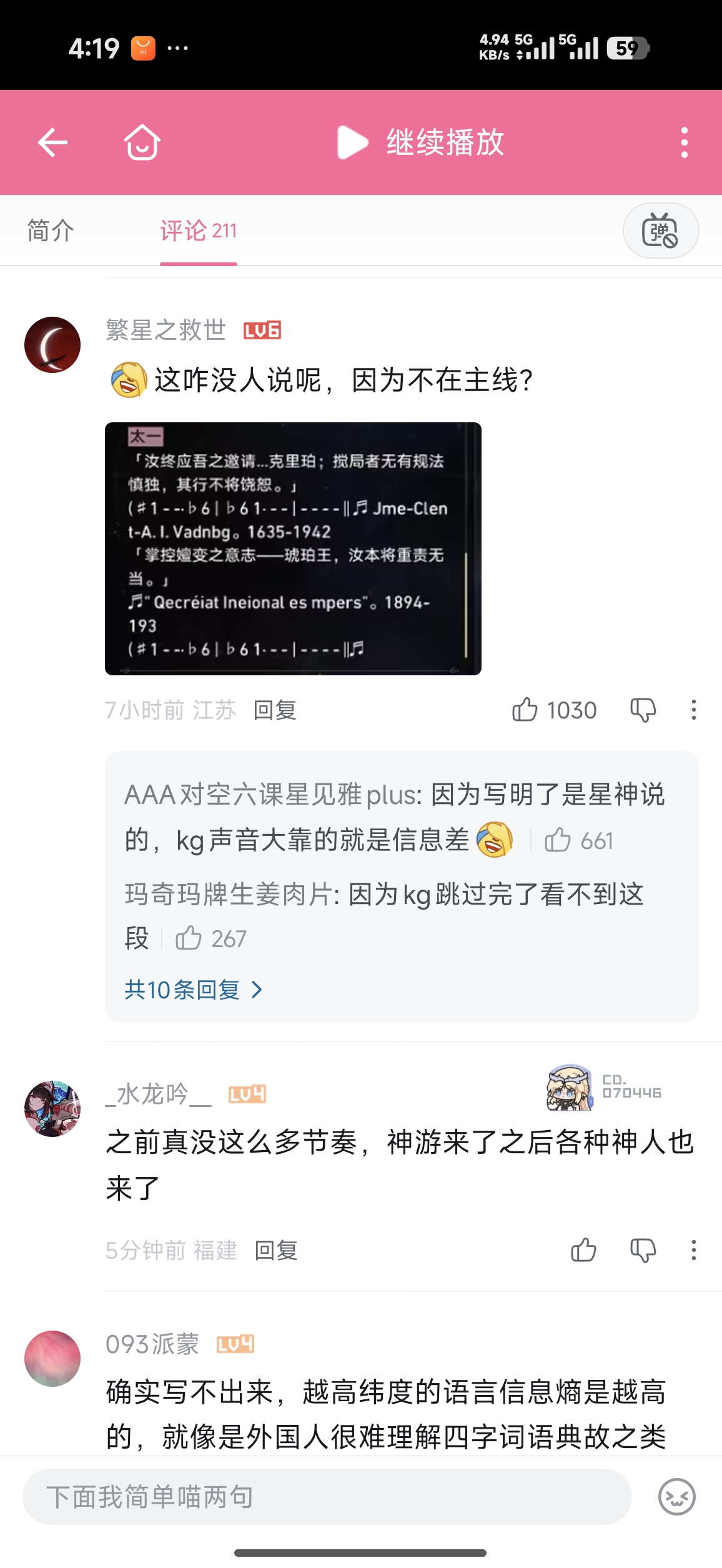Open attached screenshot image in comment

click(x=293, y=548)
